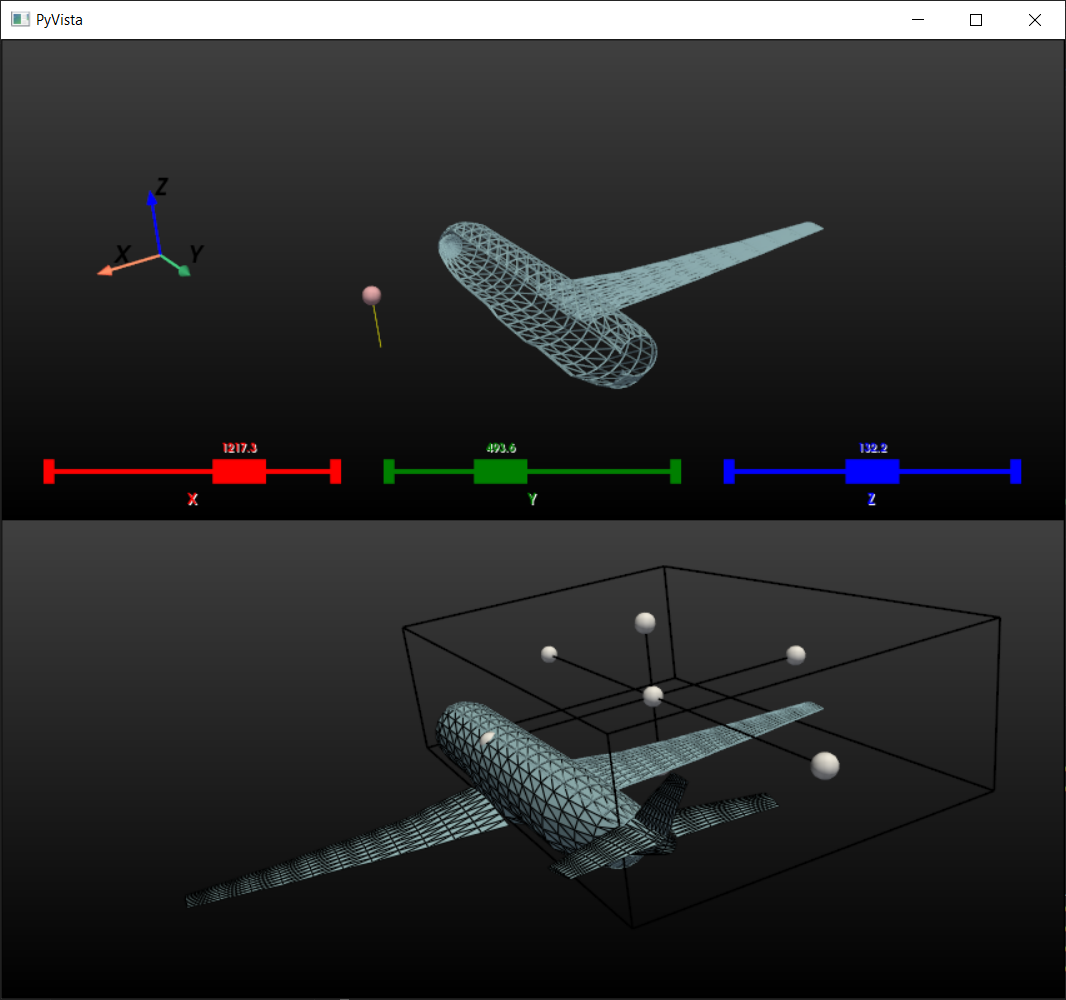
Task: Click the large lower-right sphere handle of box widget
Action: (825, 765)
